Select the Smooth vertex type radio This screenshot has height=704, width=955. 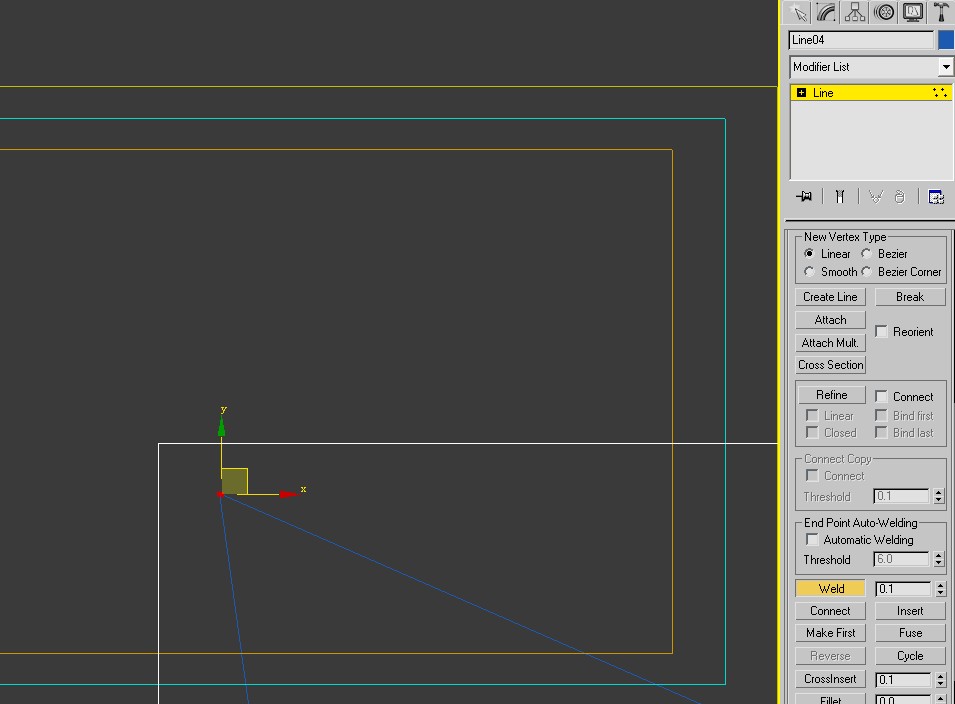809,272
